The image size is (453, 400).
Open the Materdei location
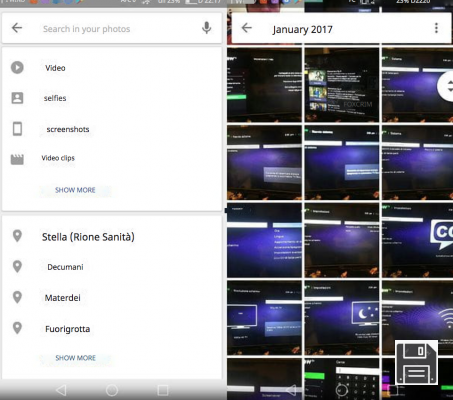tap(112, 298)
